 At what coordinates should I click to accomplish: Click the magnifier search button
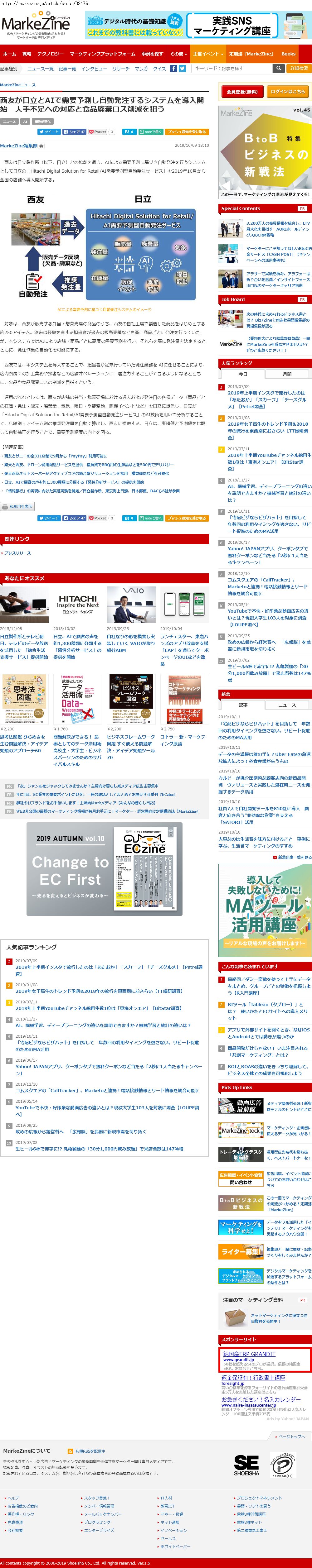tap(279, 68)
